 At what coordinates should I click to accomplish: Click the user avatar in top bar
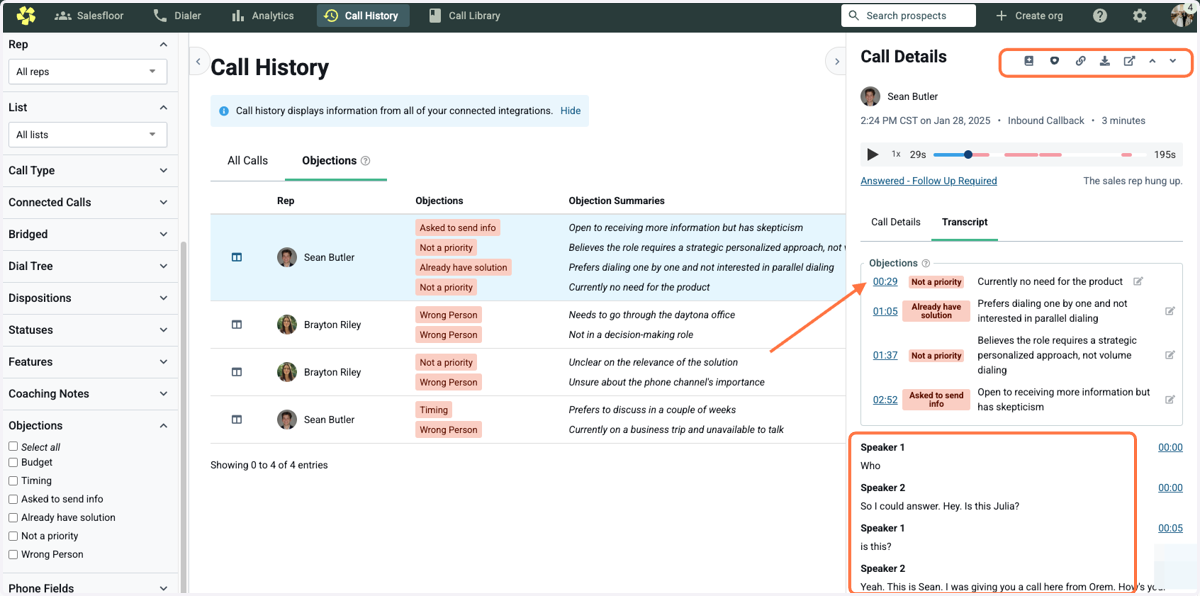point(1181,16)
